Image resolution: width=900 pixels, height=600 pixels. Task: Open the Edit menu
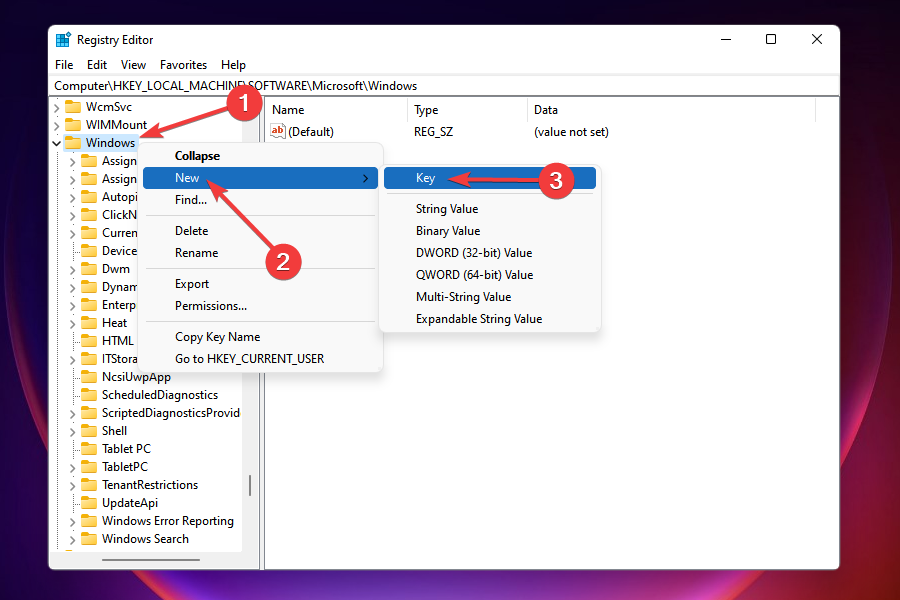click(97, 65)
